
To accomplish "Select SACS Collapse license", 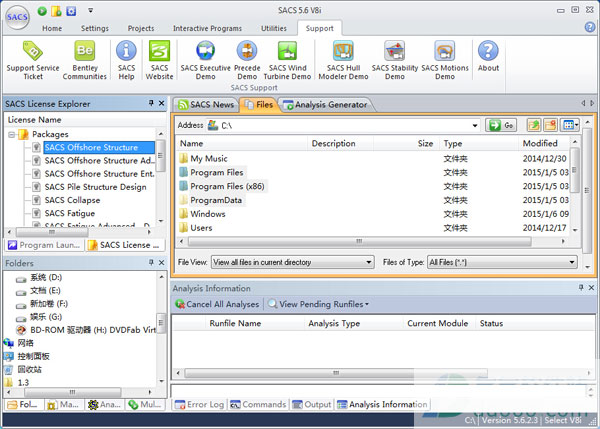I will pos(72,200).
